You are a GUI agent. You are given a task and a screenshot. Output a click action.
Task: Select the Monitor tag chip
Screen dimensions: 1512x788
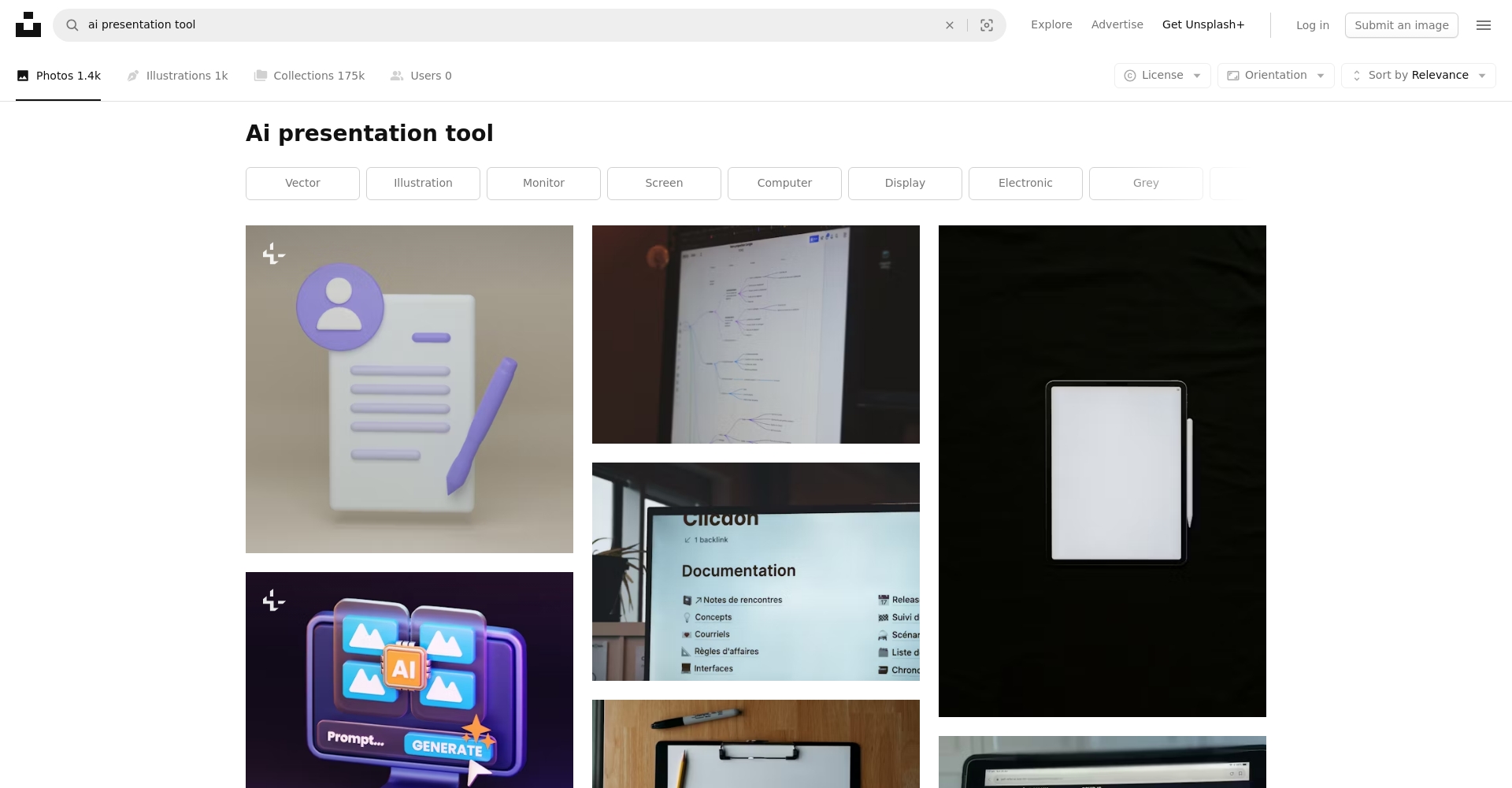click(543, 184)
